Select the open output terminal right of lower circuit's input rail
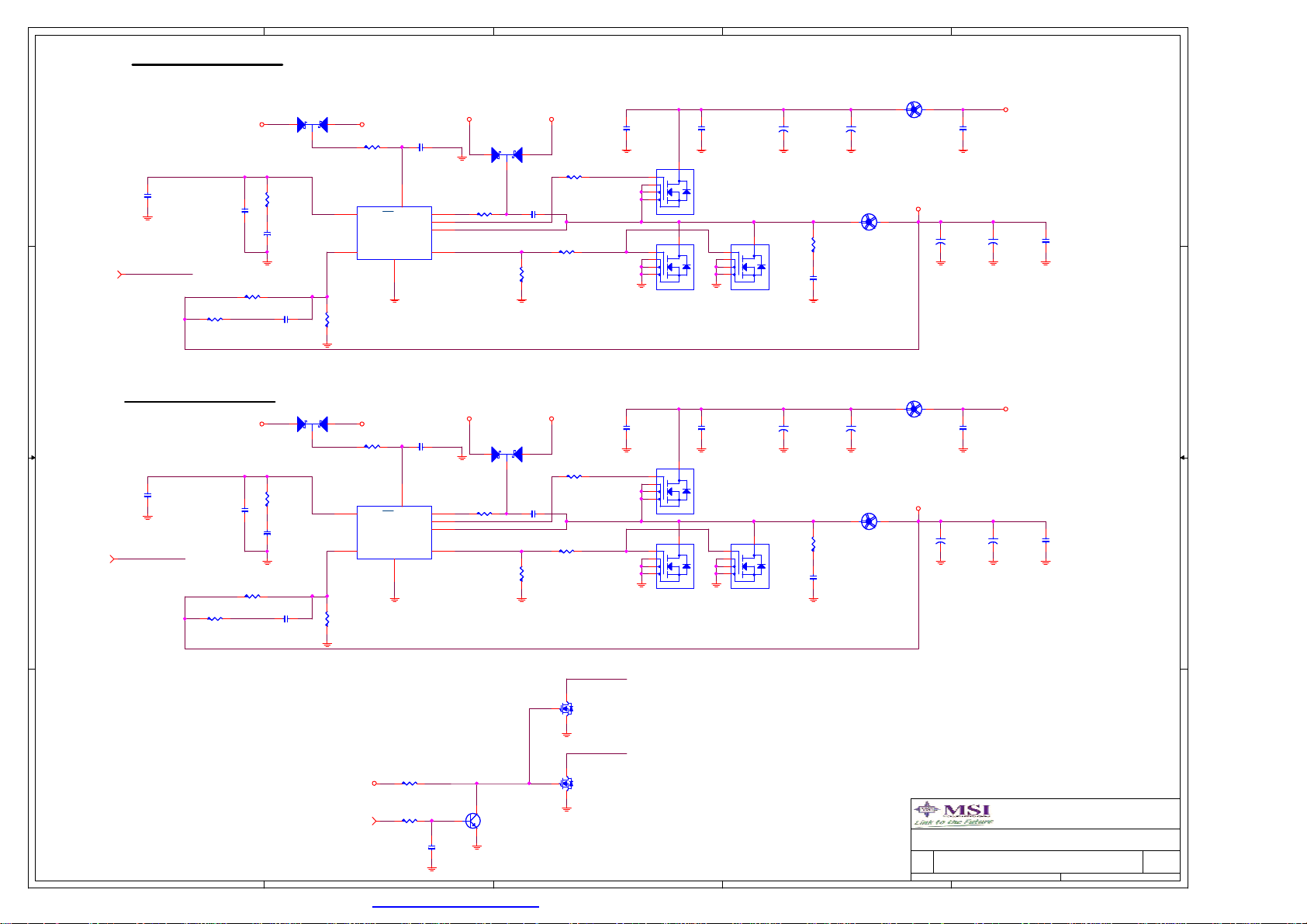Viewport: 1307px width, 924px height. click(1006, 409)
